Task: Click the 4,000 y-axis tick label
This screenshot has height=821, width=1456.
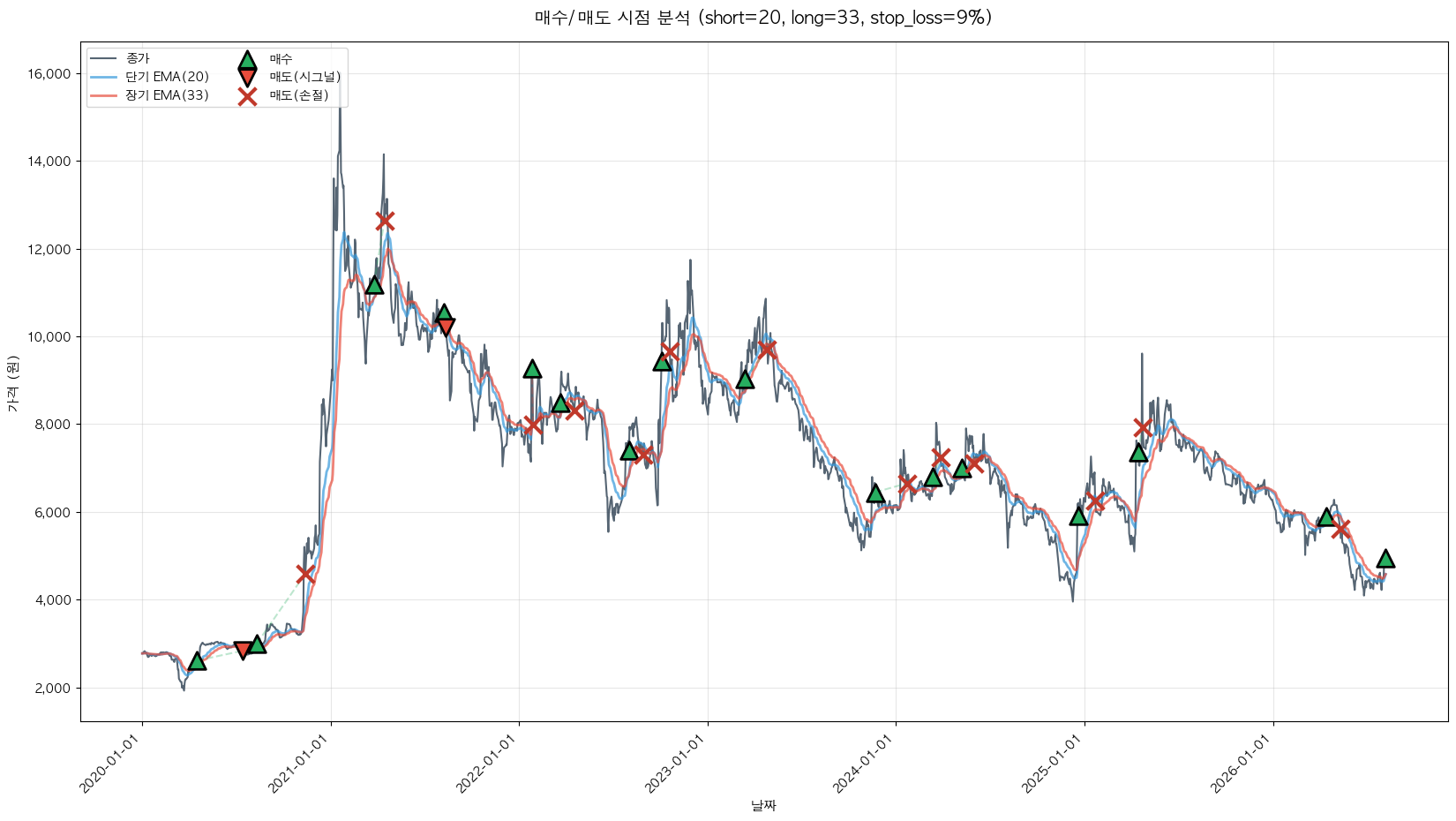Action: [x=53, y=600]
